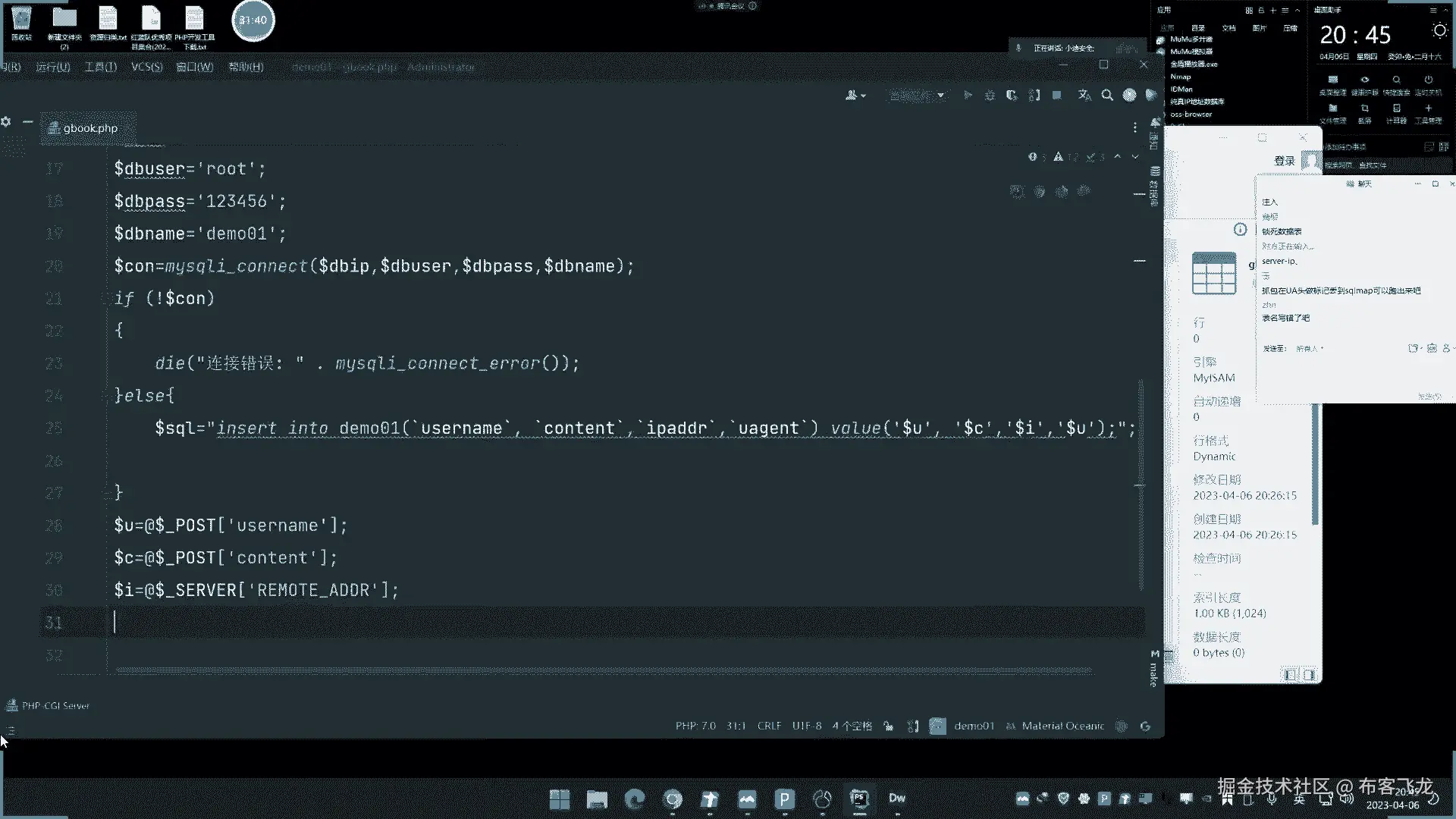Jump to next highlighted error arrow
The height and width of the screenshot is (819, 1456).
(x=1135, y=157)
